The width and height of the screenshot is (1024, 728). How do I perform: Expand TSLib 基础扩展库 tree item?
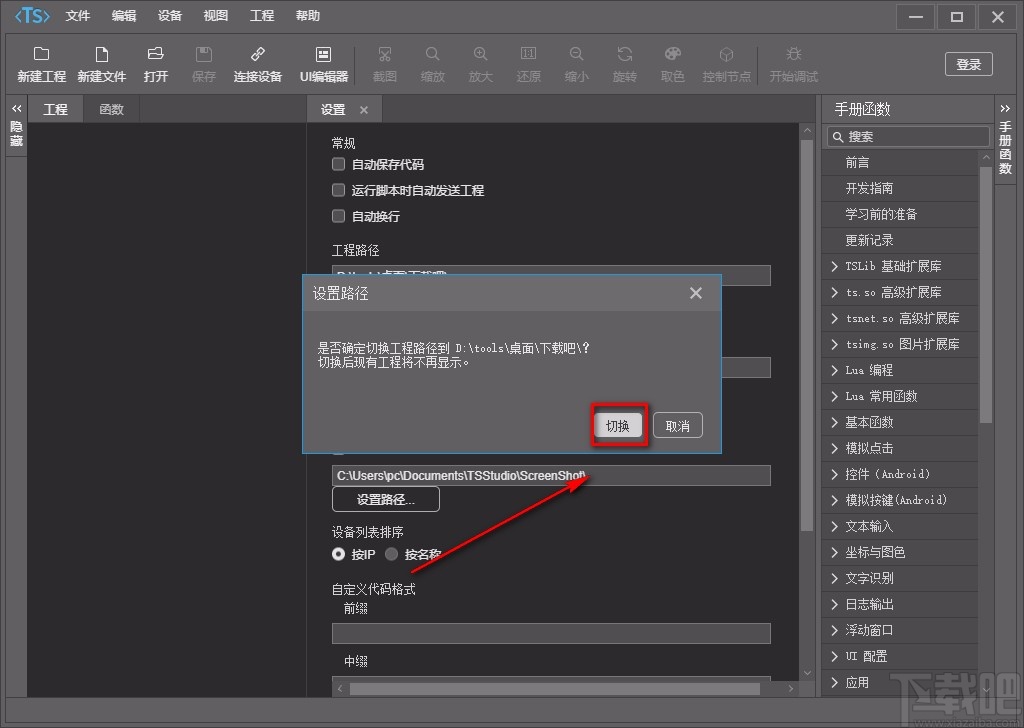click(835, 266)
